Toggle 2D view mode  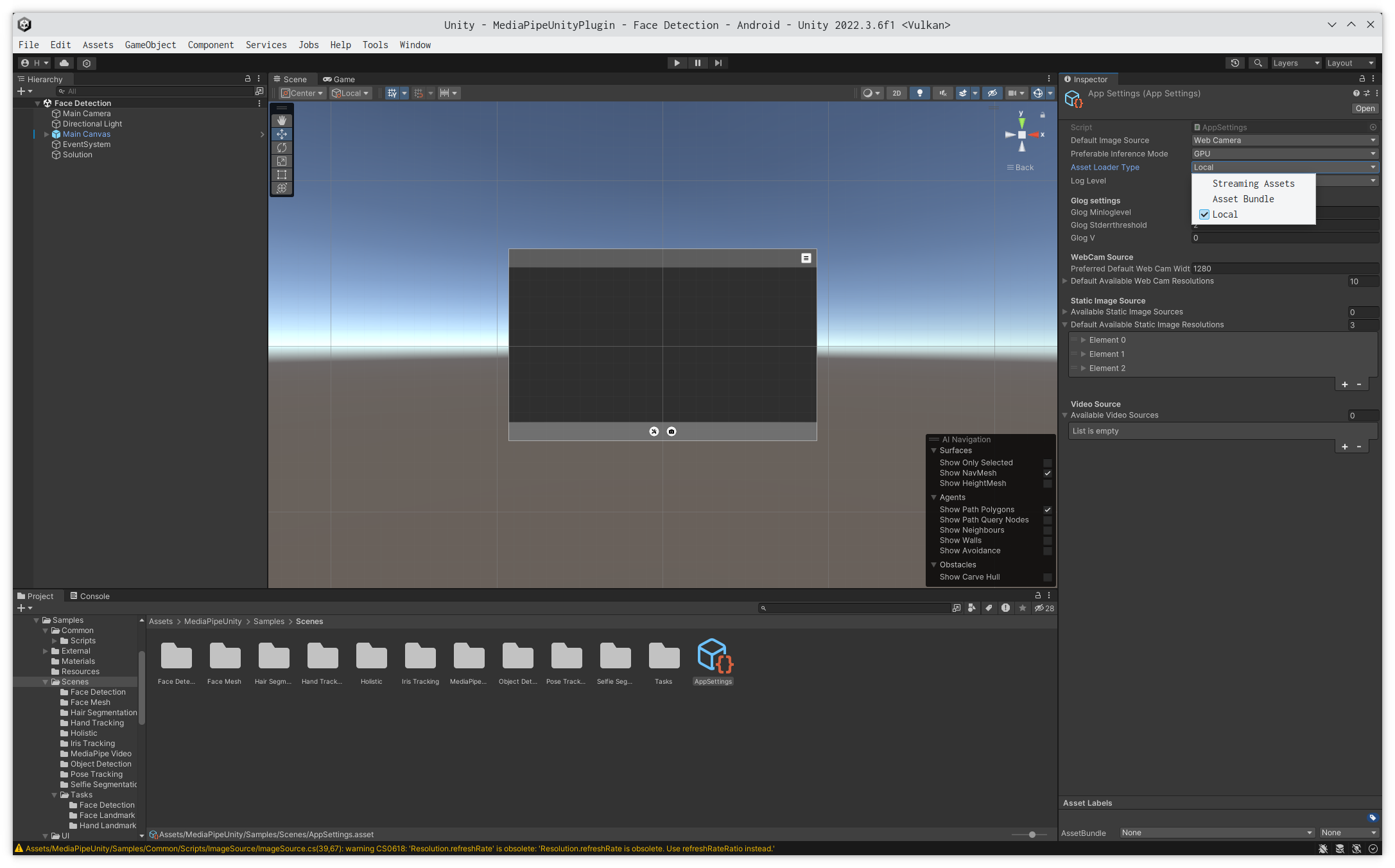(897, 93)
